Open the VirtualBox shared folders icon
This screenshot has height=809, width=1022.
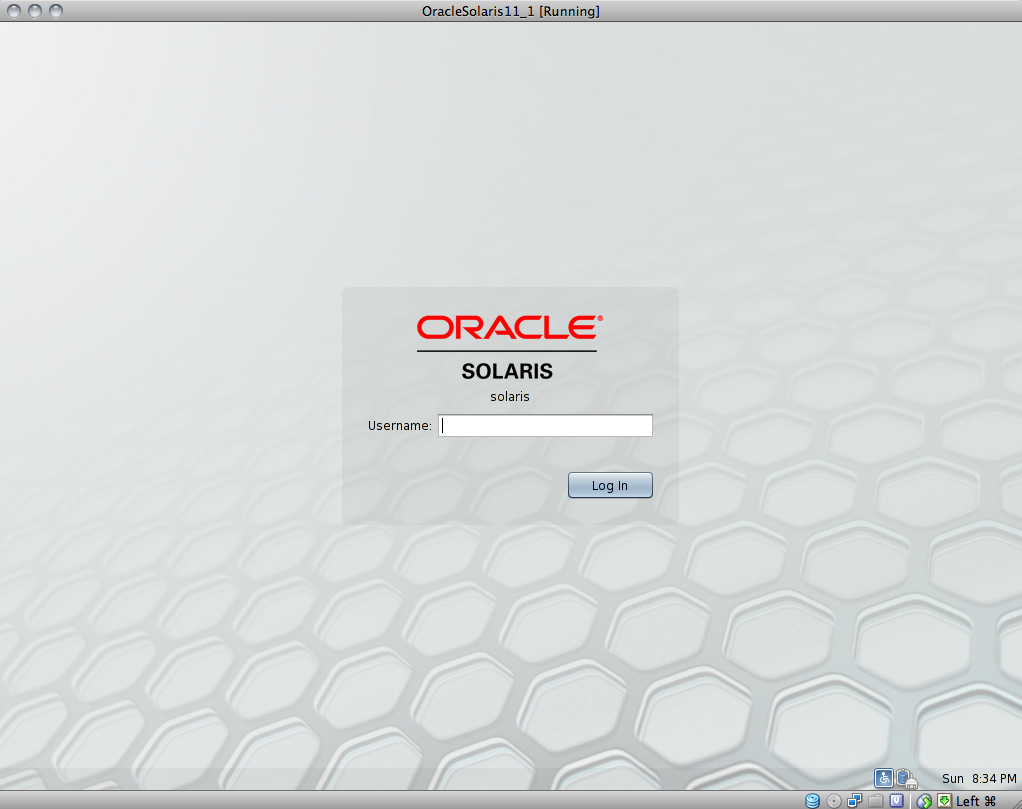875,801
